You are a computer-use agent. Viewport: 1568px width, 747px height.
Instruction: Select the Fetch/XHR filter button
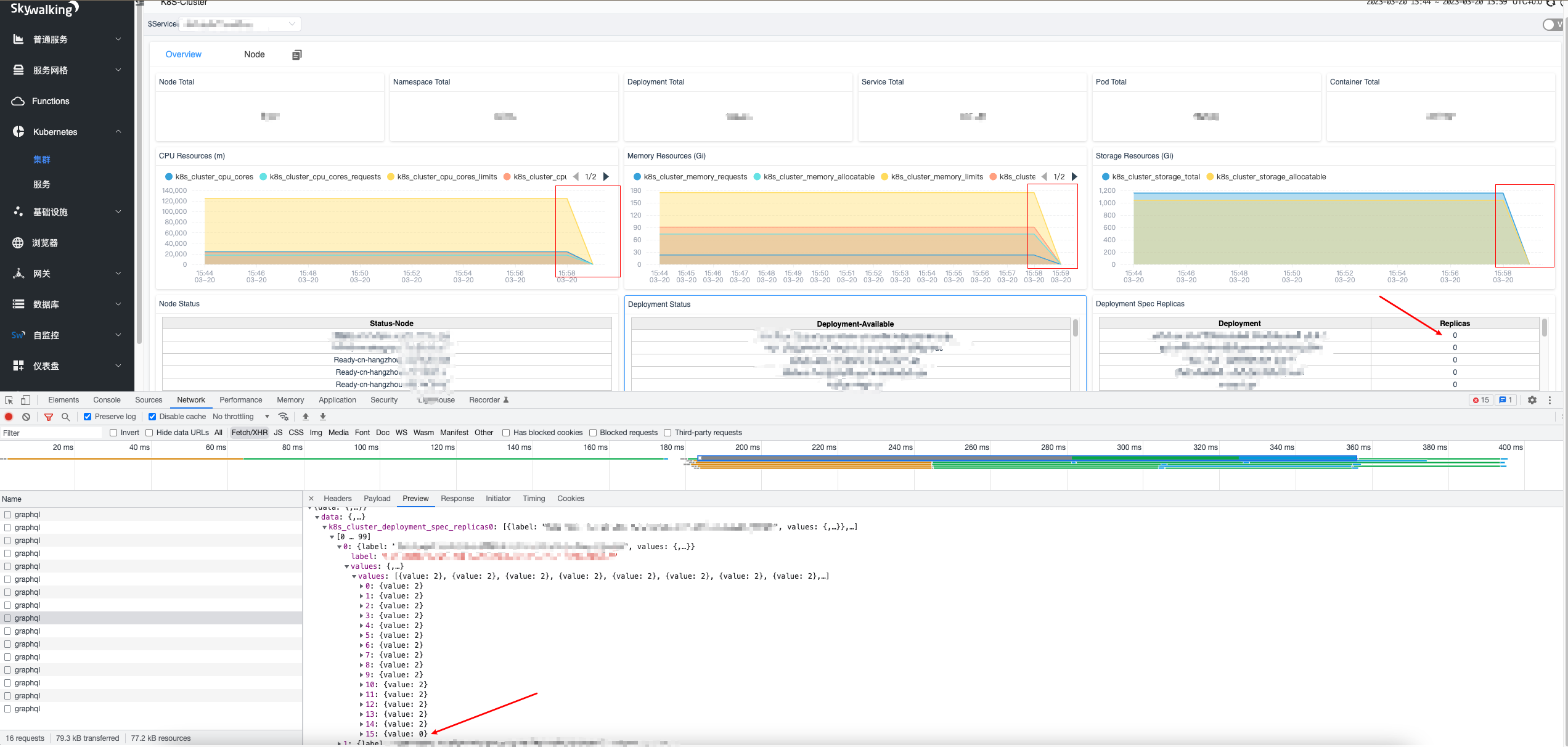pyautogui.click(x=249, y=433)
